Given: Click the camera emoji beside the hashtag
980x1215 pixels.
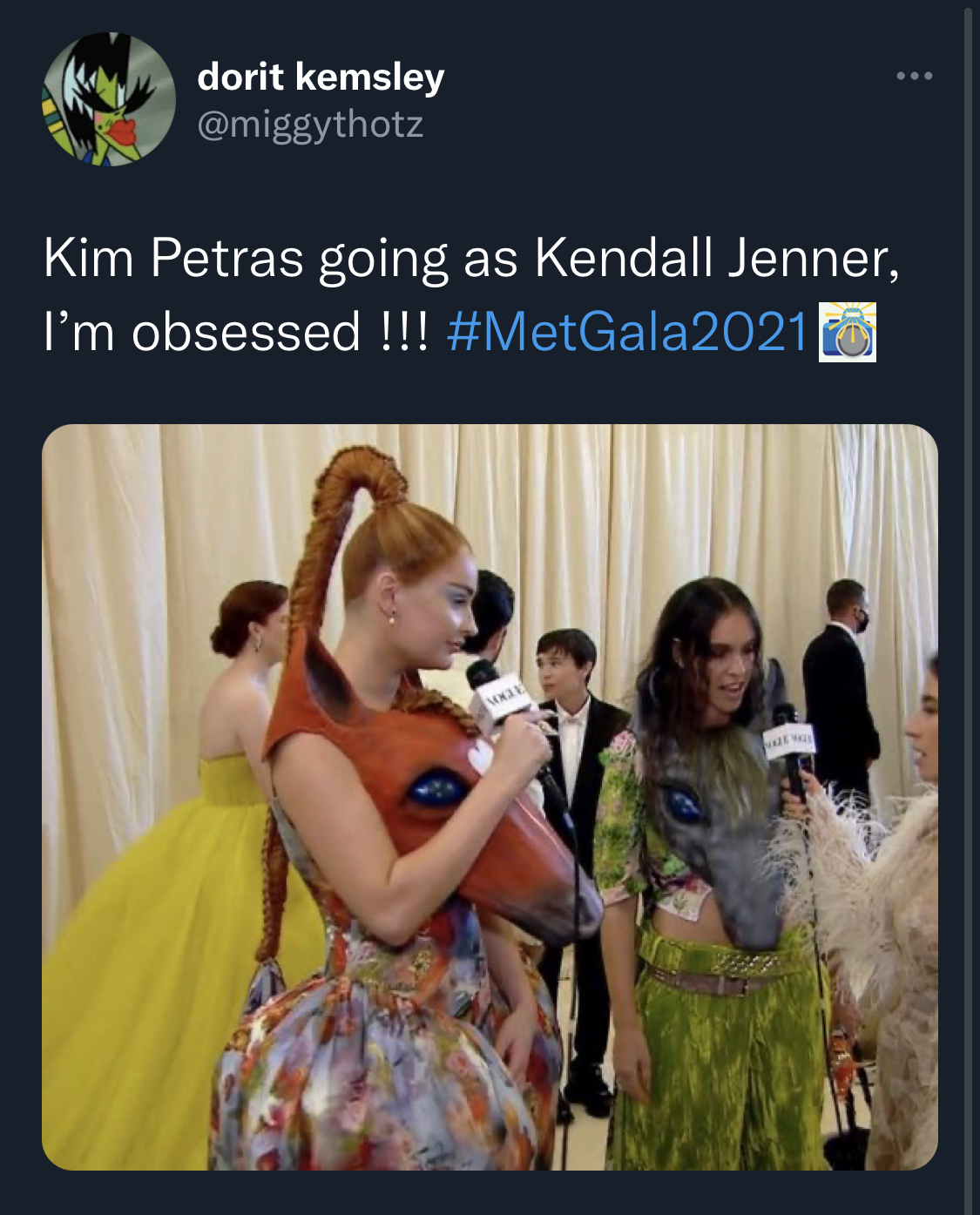Looking at the screenshot, I should tap(848, 332).
